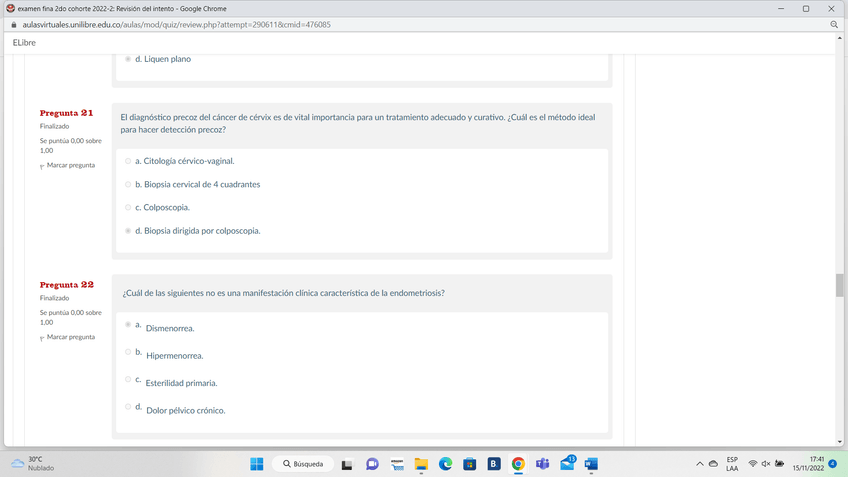Open Task View icon in taskbar
This screenshot has height=477, width=848.
tap(347, 464)
